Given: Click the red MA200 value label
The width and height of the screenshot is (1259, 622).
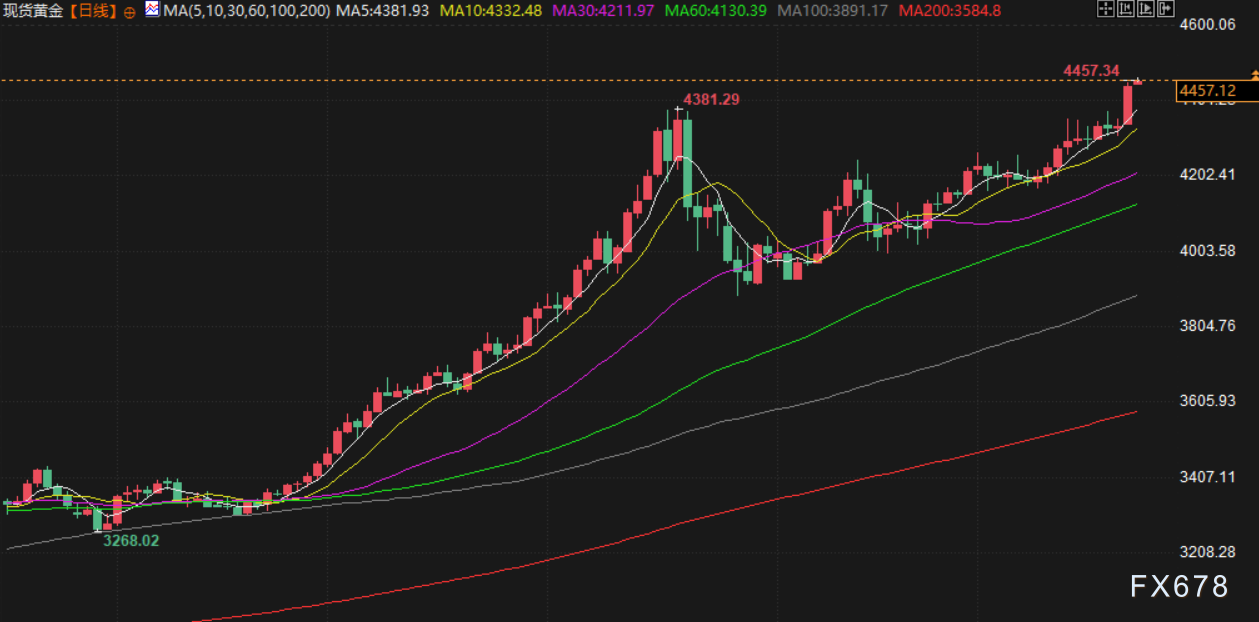Looking at the screenshot, I should point(949,11).
